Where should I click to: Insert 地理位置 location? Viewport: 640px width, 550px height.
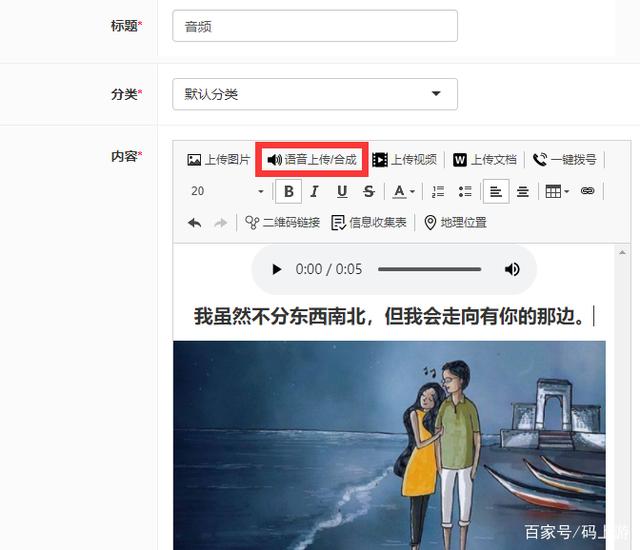(x=456, y=223)
